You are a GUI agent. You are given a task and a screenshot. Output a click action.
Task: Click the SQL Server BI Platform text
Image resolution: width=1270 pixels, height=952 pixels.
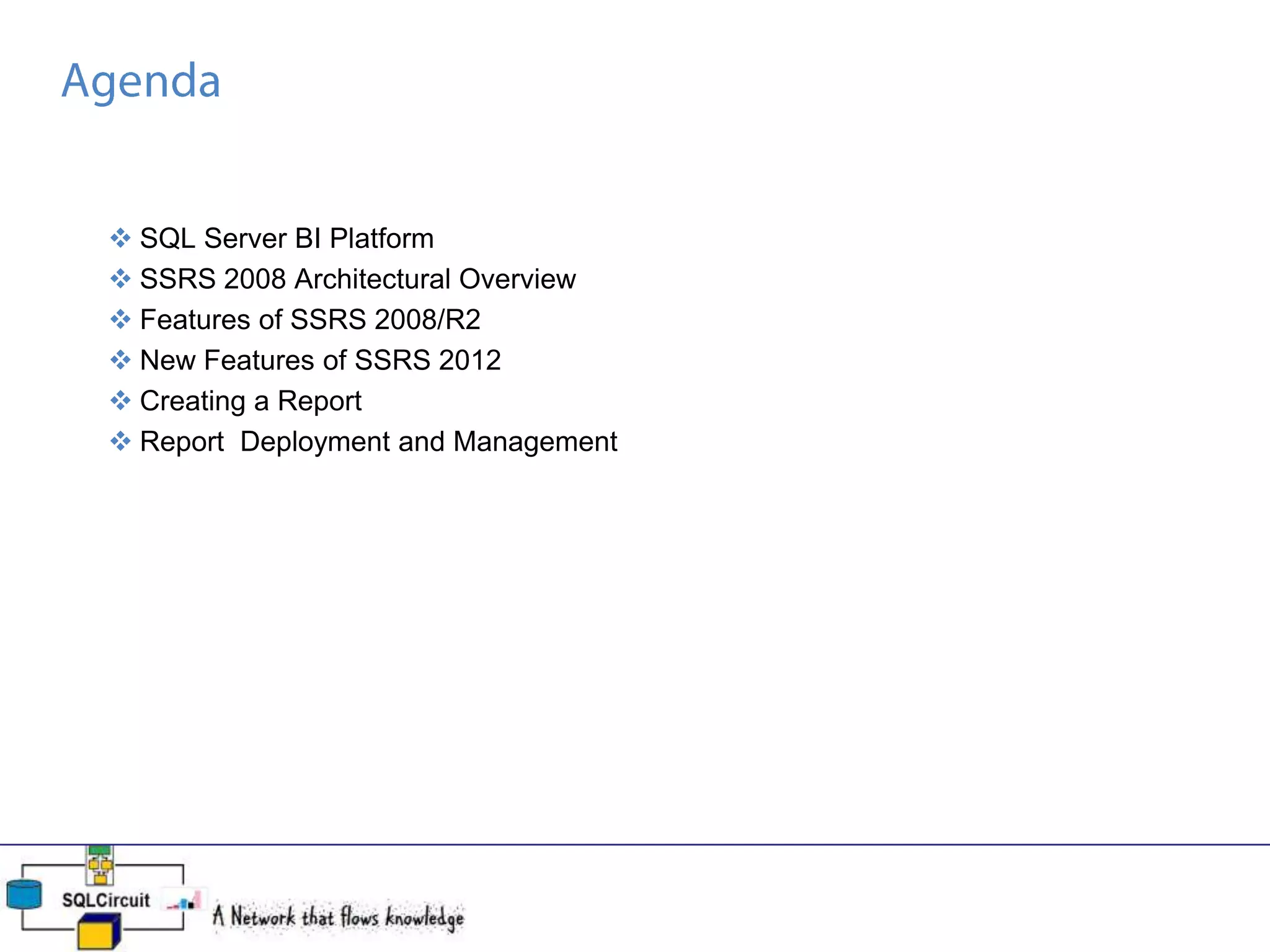pos(286,239)
